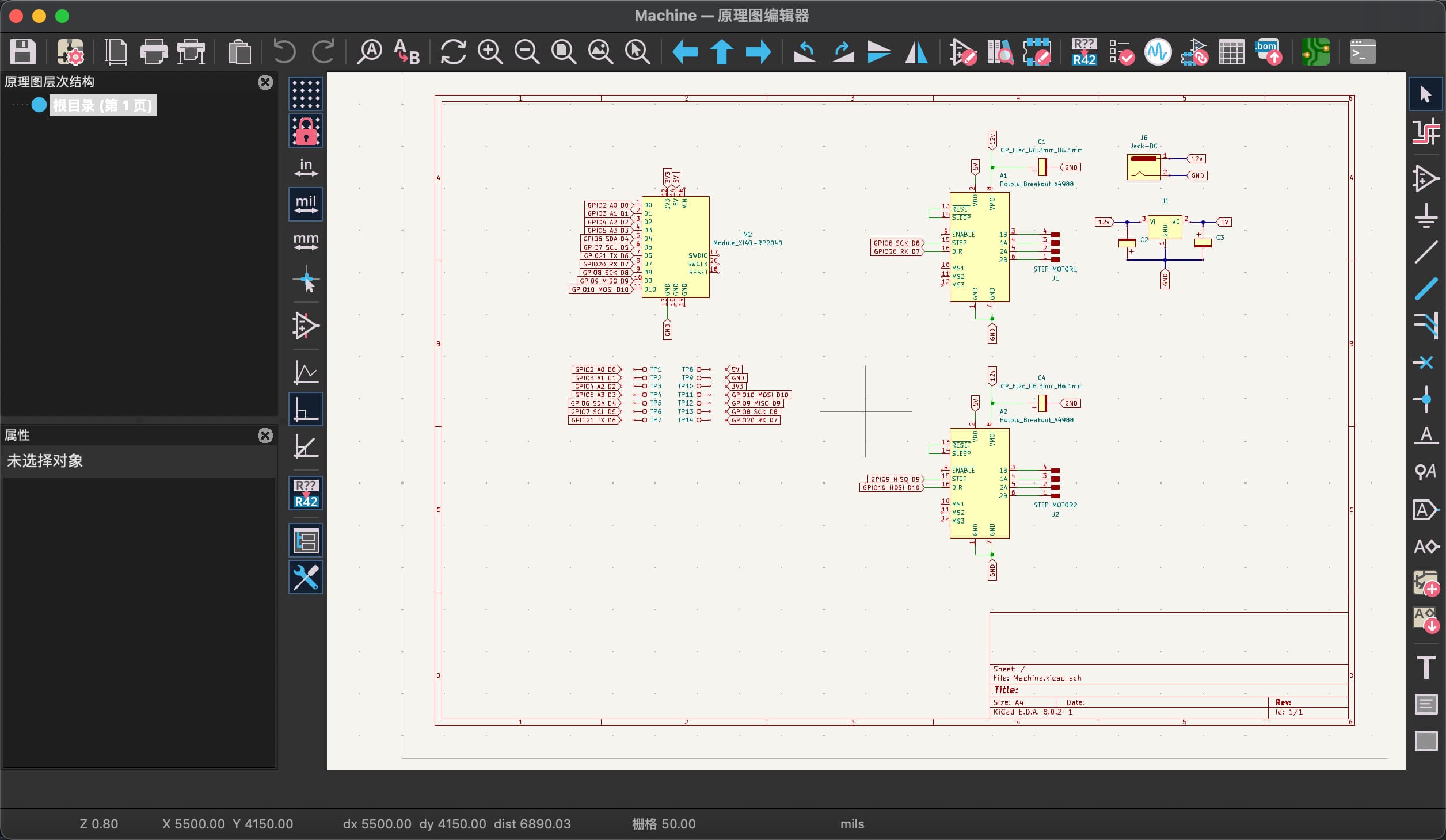This screenshot has width=1446, height=840.
Task: Zoom to fit objects
Action: [600, 52]
